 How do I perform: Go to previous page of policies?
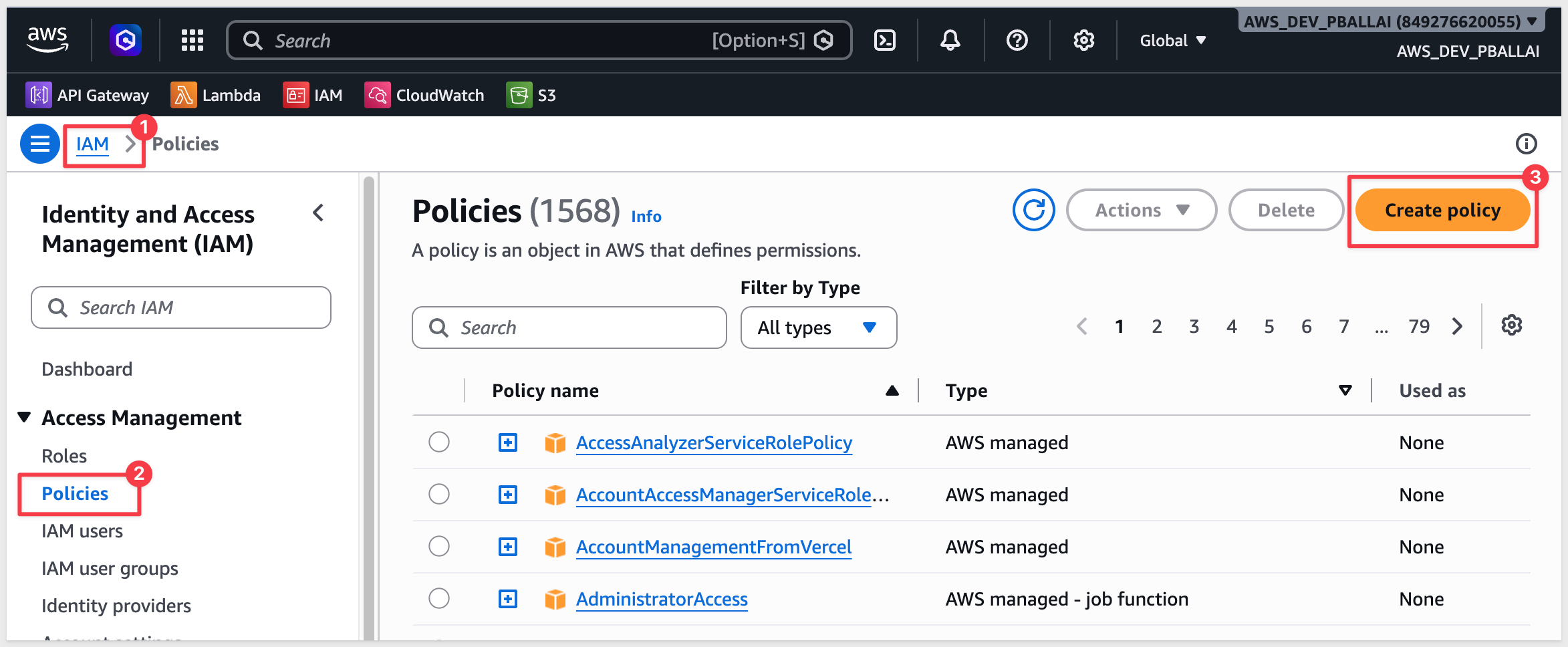click(x=1082, y=326)
